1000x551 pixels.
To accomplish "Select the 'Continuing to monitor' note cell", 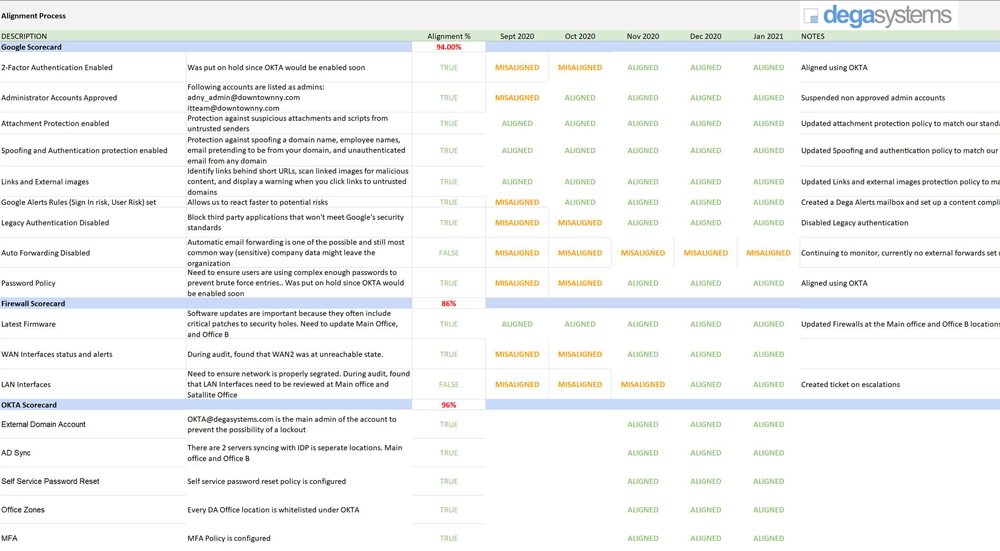I will point(900,253).
